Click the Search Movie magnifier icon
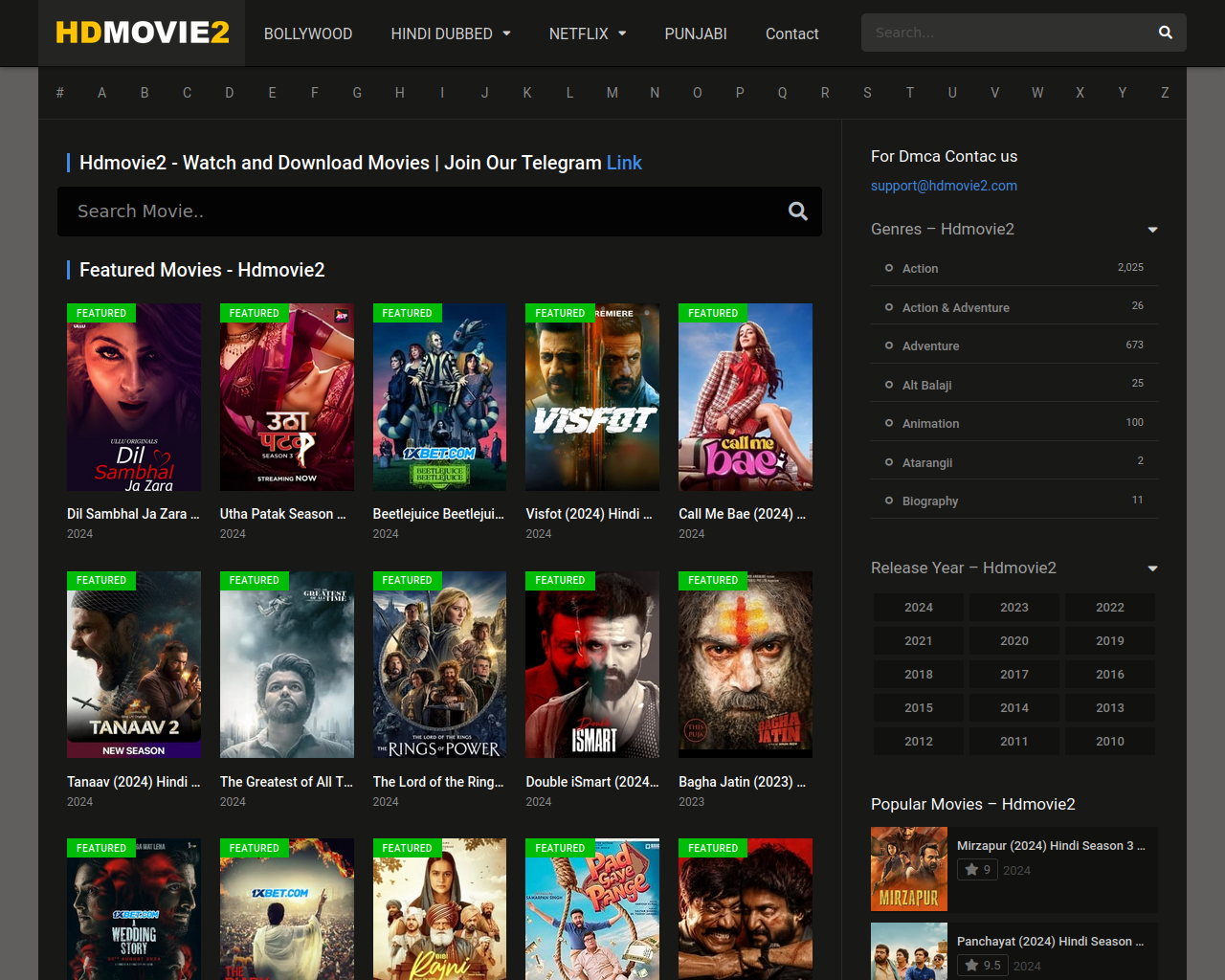This screenshot has width=1225, height=980. (797, 212)
